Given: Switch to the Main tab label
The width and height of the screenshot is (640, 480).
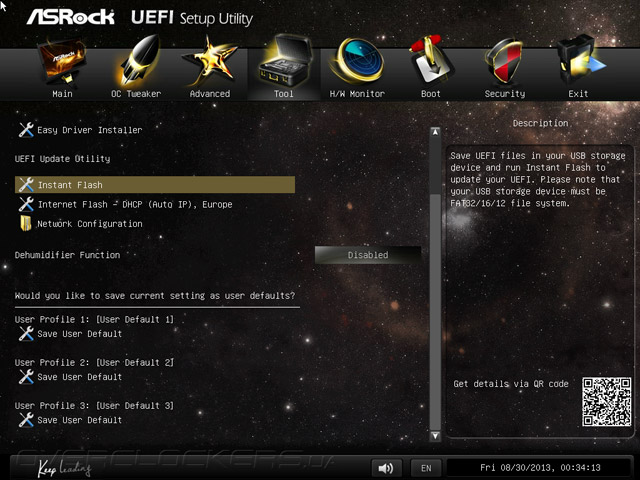Looking at the screenshot, I should click(62, 94).
